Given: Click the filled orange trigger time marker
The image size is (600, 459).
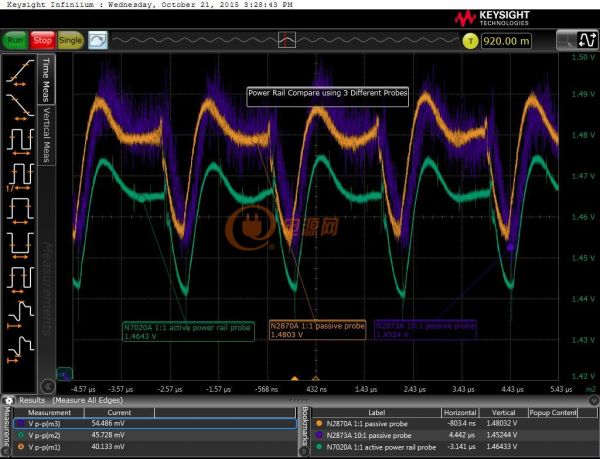Looking at the screenshot, I should point(294,379).
